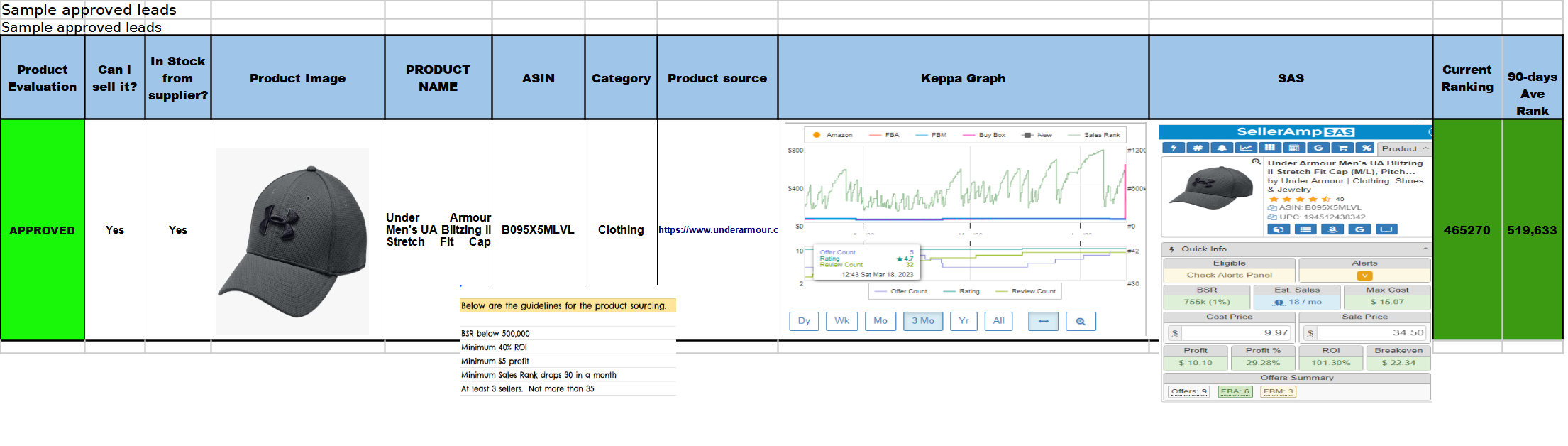The height and width of the screenshot is (446, 1568).
Task: Expand the orange Alerts dropdown arrow
Action: (1364, 276)
